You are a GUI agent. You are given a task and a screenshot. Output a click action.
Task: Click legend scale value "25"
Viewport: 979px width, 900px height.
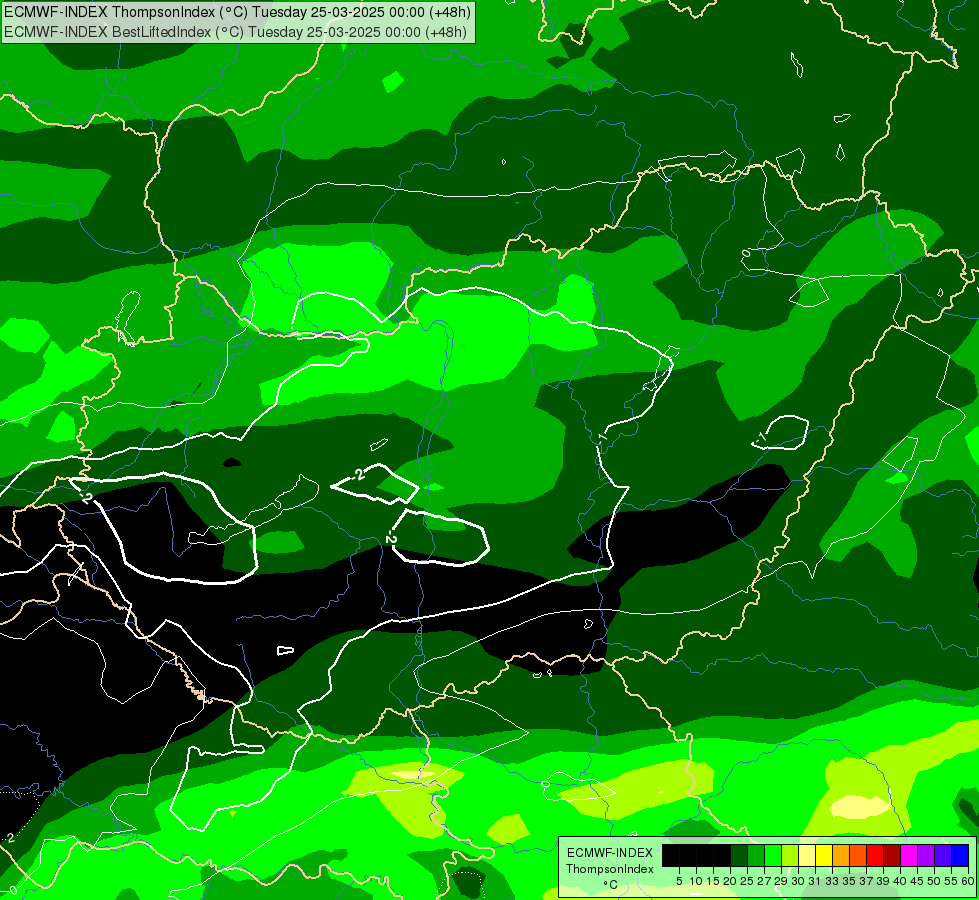coord(747,881)
